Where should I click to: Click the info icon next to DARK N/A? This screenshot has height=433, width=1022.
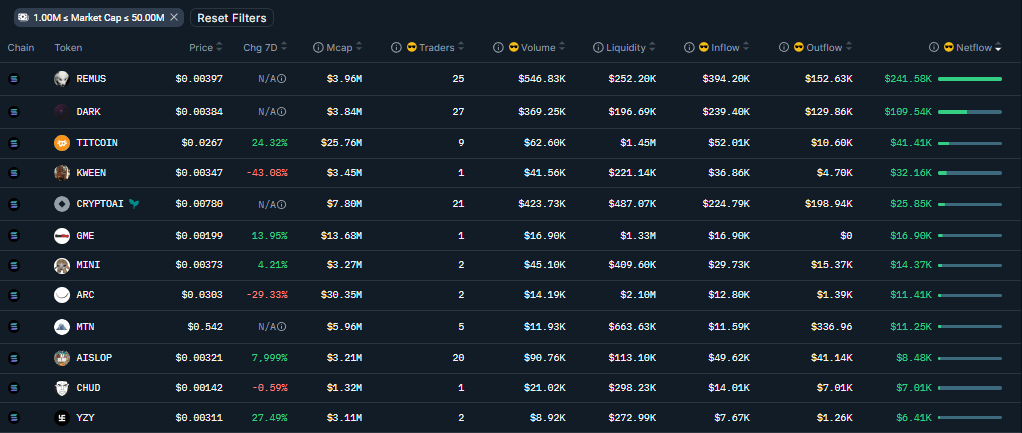(x=282, y=112)
